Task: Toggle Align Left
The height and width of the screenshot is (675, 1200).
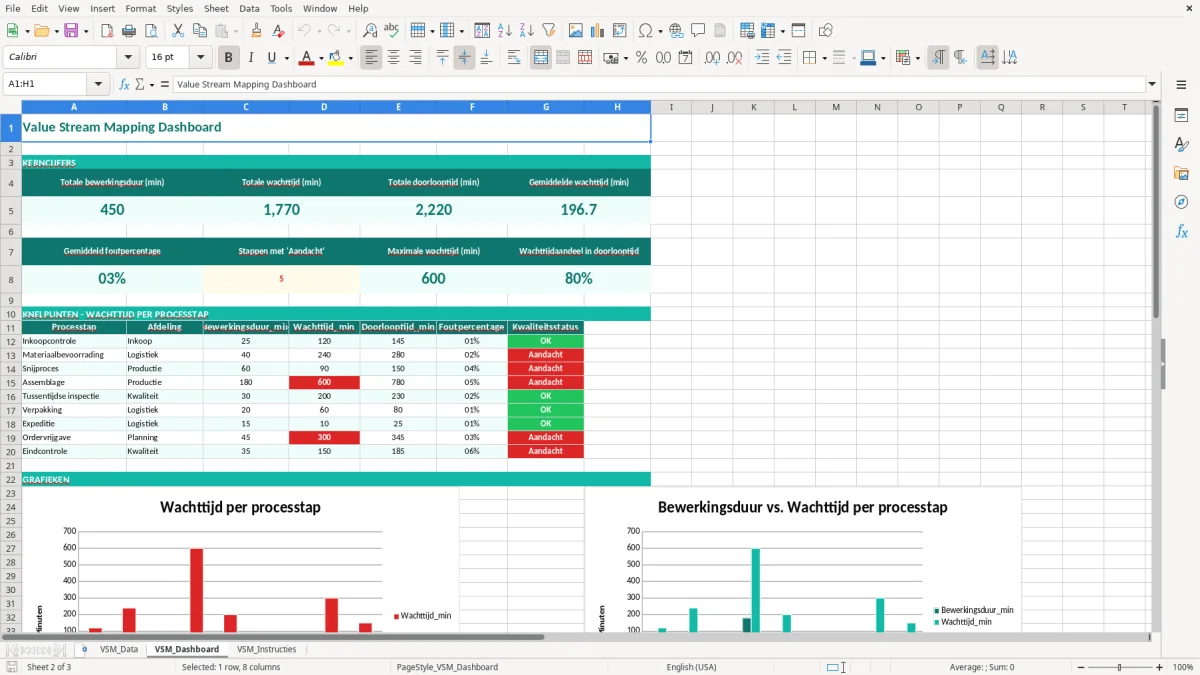Action: click(x=371, y=58)
